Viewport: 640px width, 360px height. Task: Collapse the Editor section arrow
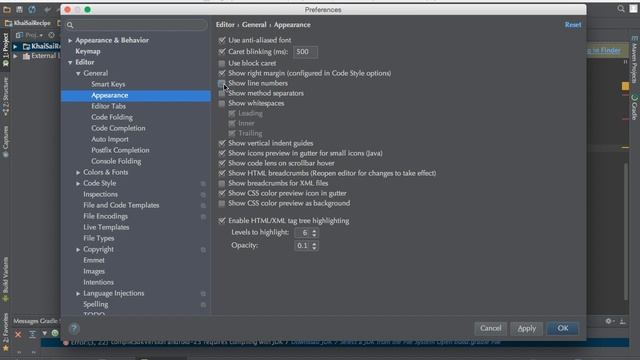coord(70,62)
